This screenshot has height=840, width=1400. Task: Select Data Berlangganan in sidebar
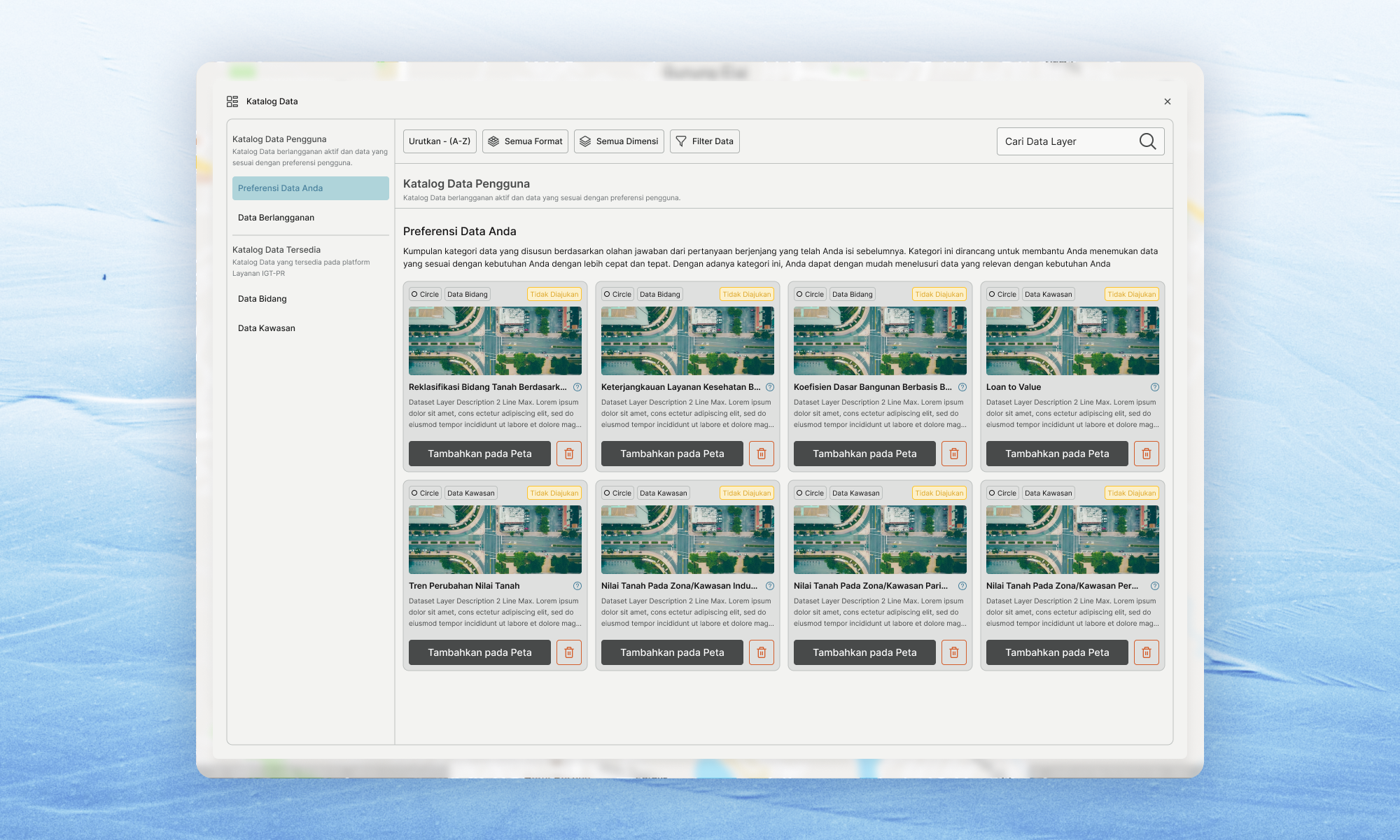pos(276,218)
